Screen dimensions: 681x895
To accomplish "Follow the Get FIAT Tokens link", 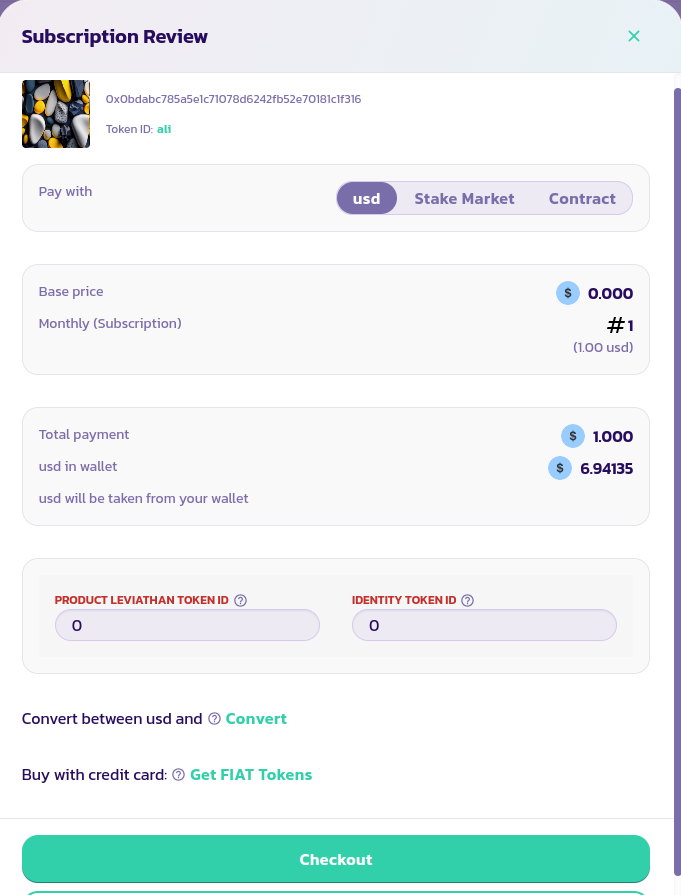I will point(251,775).
